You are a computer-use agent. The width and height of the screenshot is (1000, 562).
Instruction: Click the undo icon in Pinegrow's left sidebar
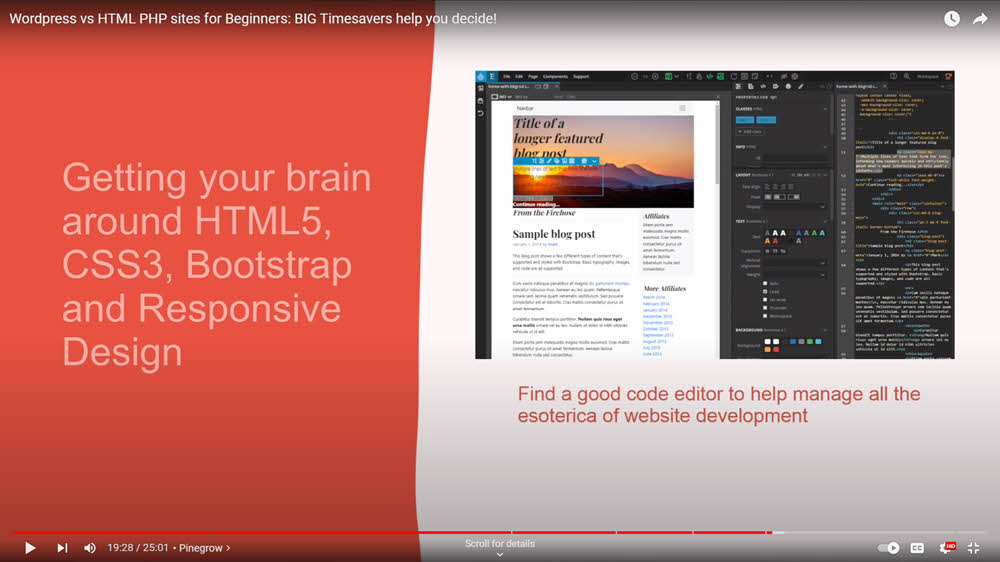(x=481, y=113)
